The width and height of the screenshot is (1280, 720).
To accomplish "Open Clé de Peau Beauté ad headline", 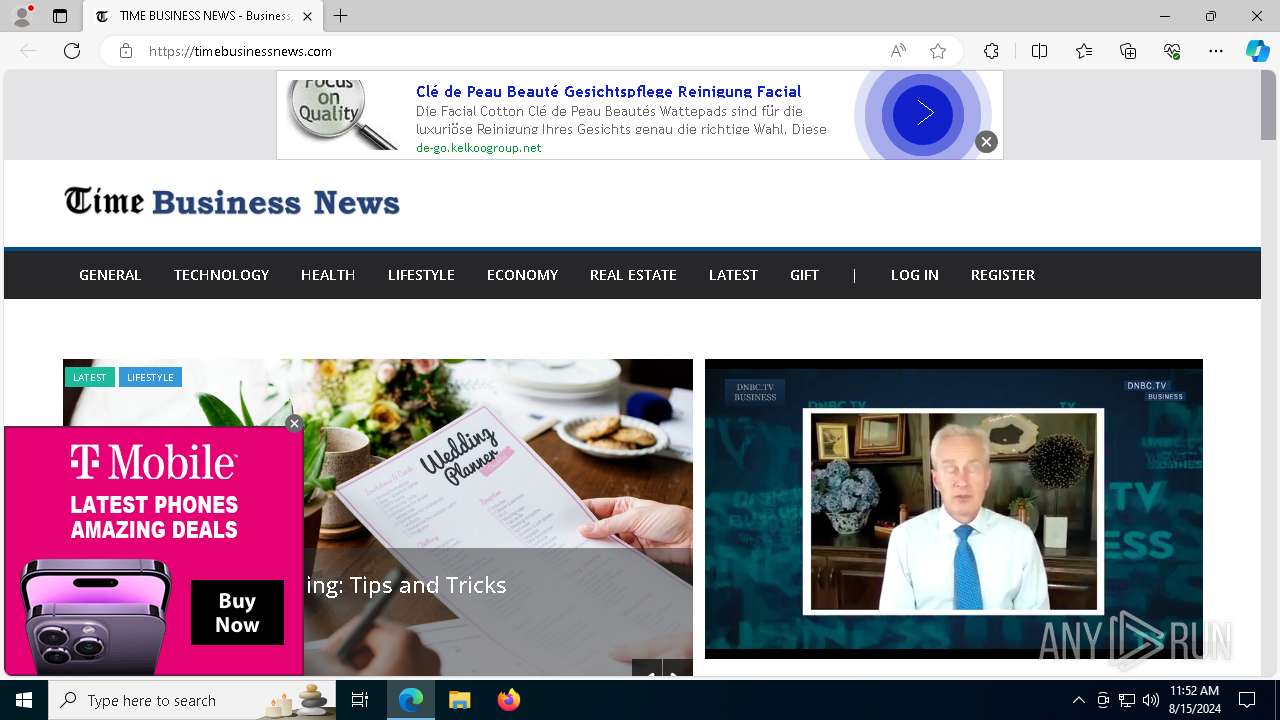I will pyautogui.click(x=608, y=91).
